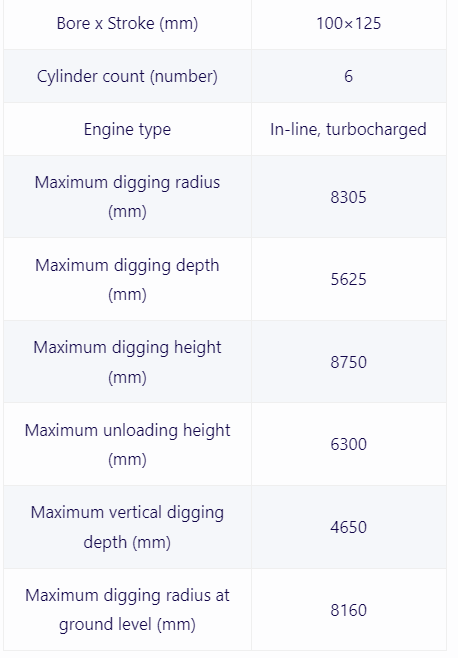458x658 pixels.
Task: Select the 6300 value cell
Action: click(x=348, y=444)
